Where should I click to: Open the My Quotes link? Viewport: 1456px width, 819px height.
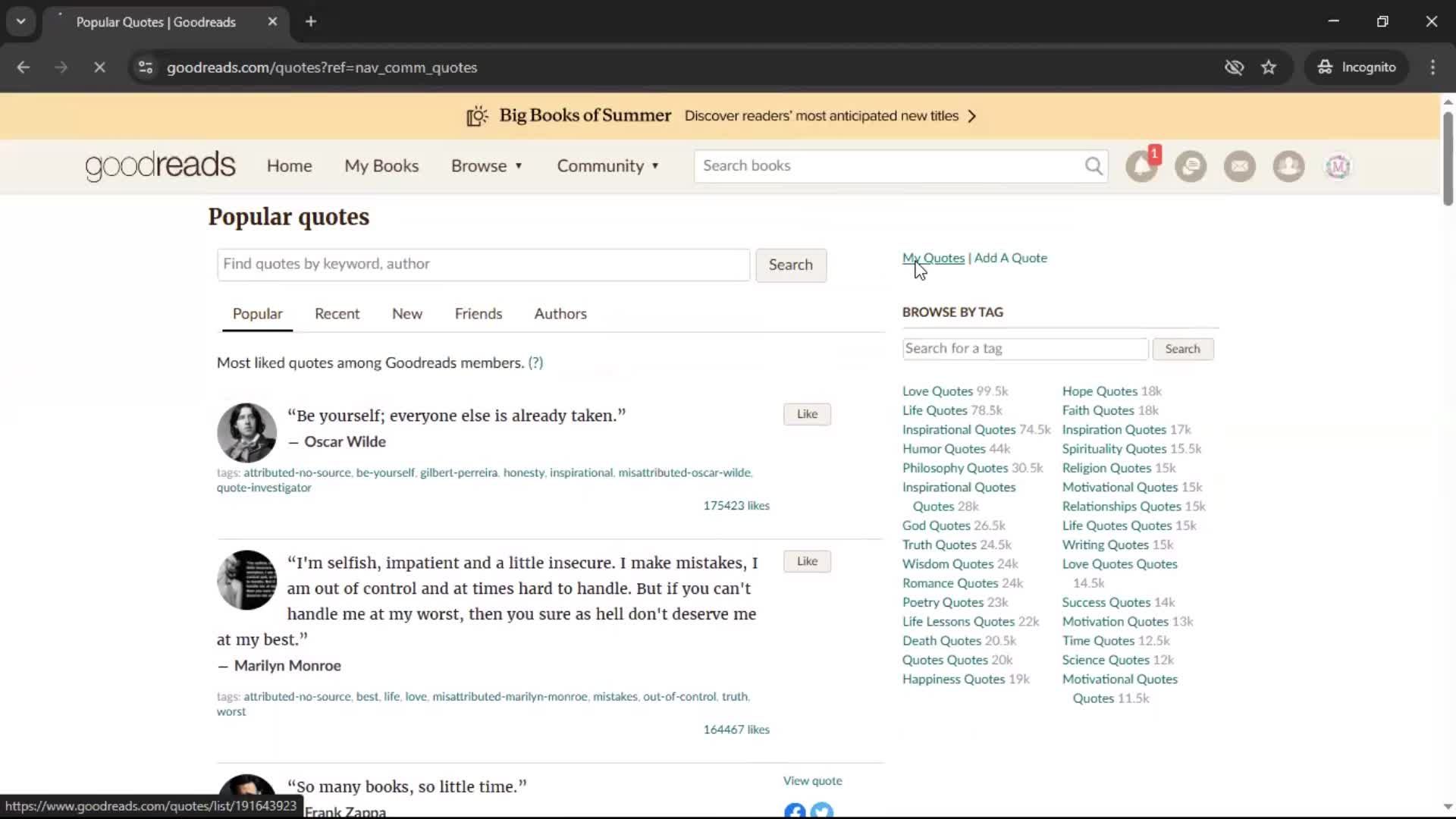tap(934, 258)
